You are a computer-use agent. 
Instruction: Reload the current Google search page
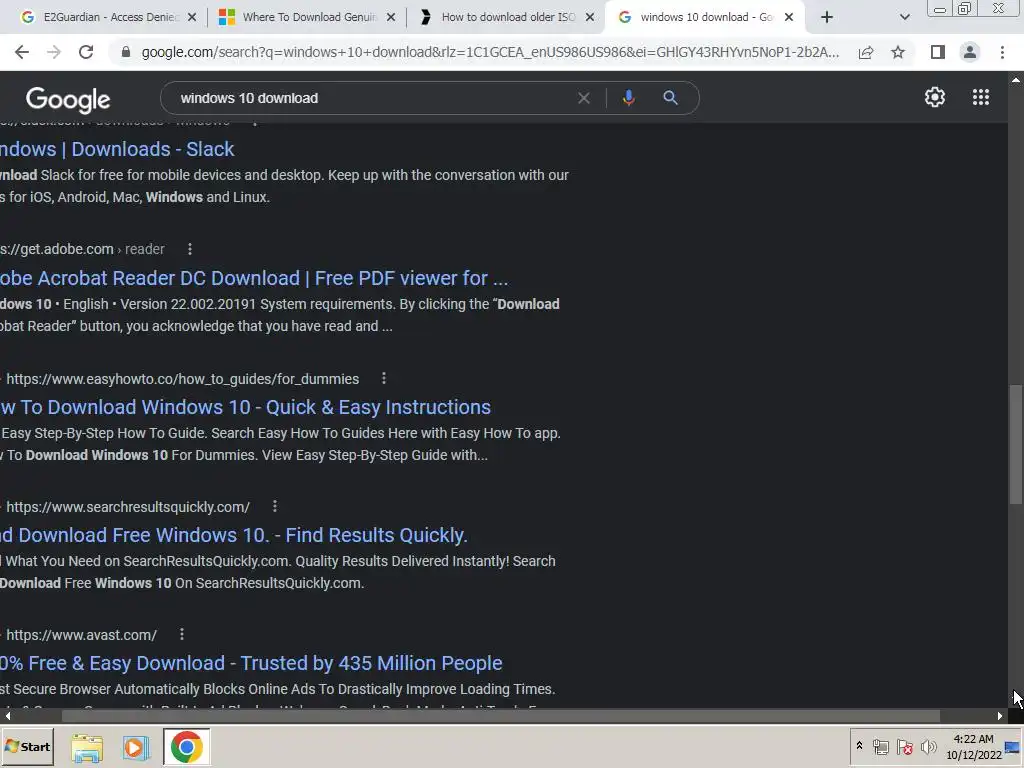tap(86, 52)
